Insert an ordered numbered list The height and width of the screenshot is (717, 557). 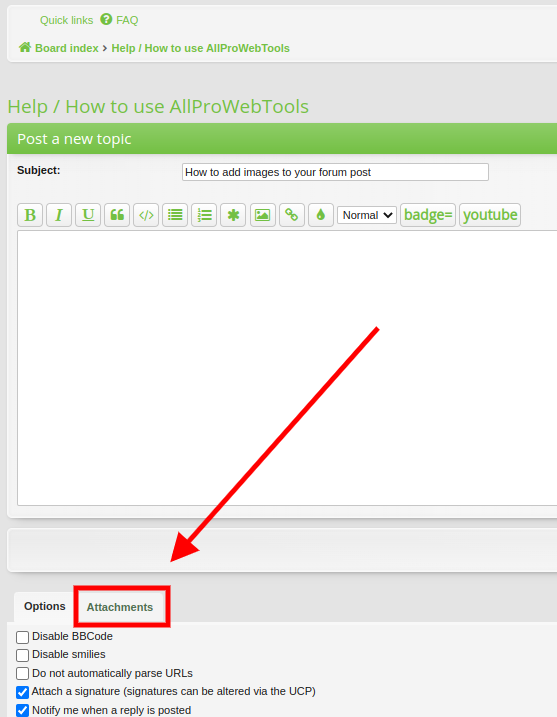tap(204, 215)
